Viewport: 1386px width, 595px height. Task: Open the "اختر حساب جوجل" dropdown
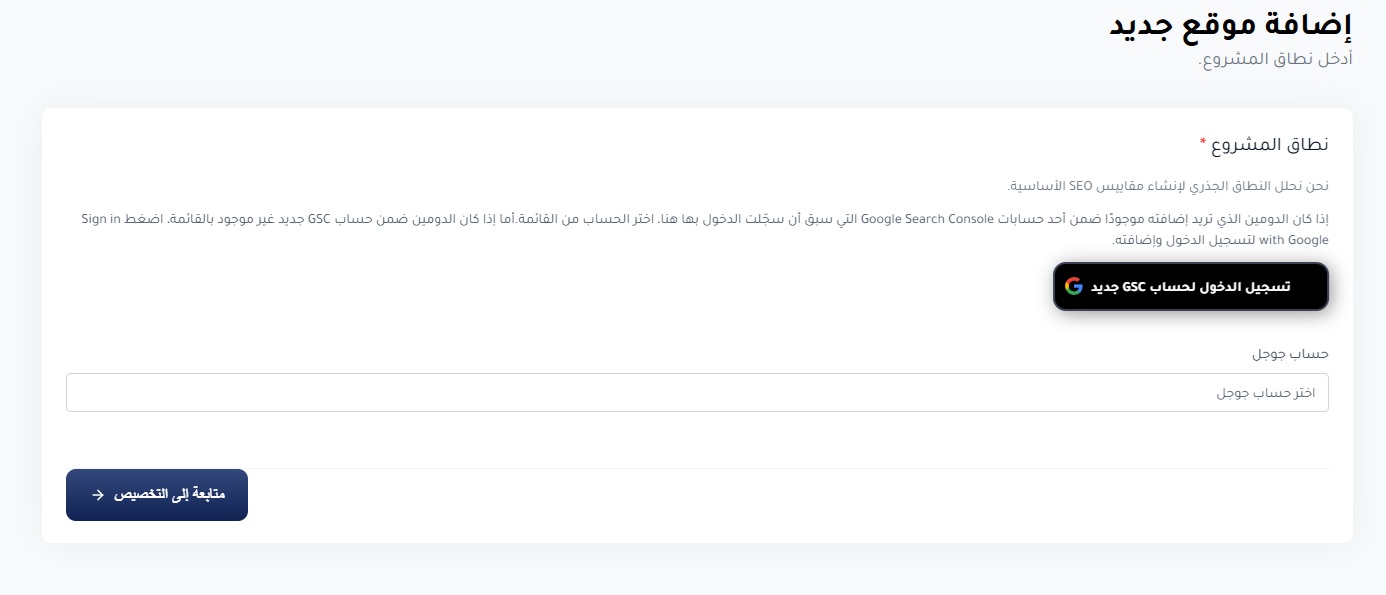(697, 393)
